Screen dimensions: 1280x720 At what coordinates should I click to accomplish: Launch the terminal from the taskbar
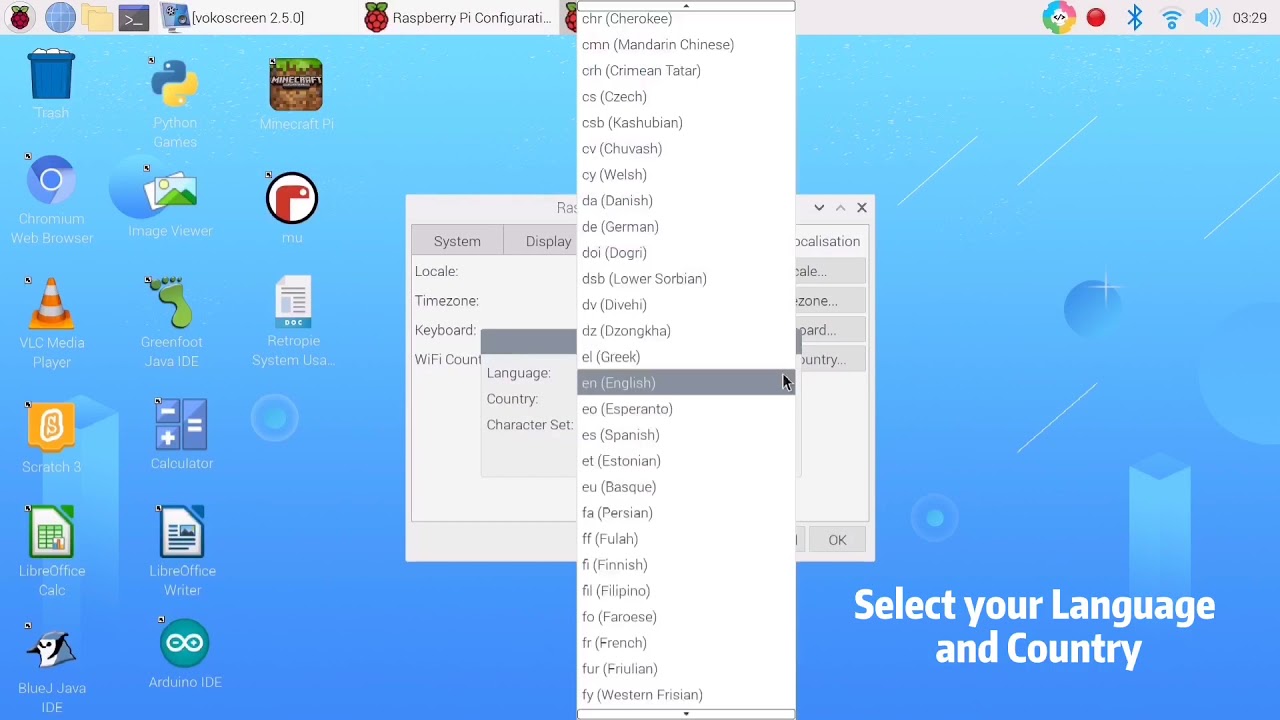click(134, 17)
